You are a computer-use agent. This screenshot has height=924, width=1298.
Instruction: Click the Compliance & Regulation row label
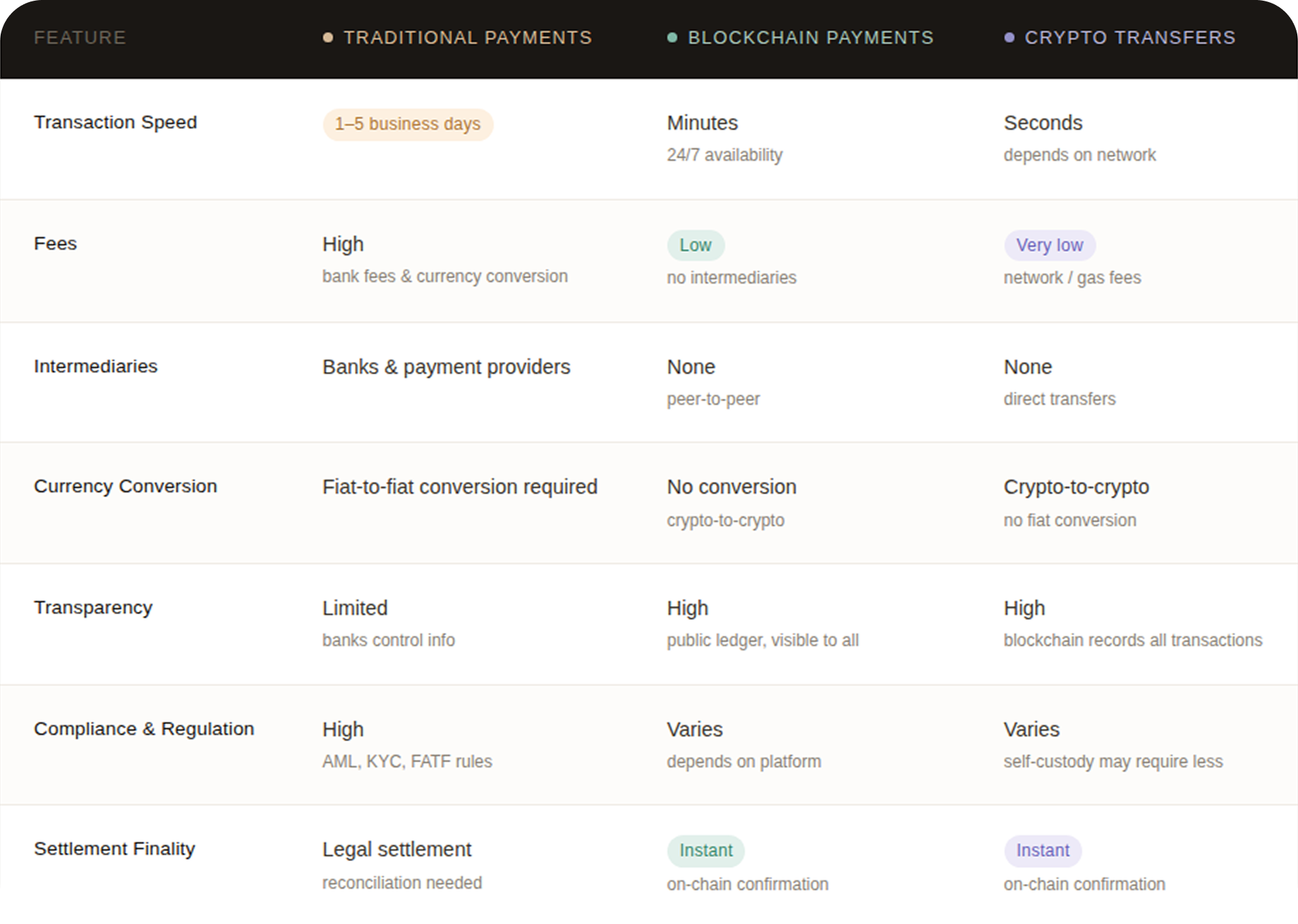click(x=144, y=729)
